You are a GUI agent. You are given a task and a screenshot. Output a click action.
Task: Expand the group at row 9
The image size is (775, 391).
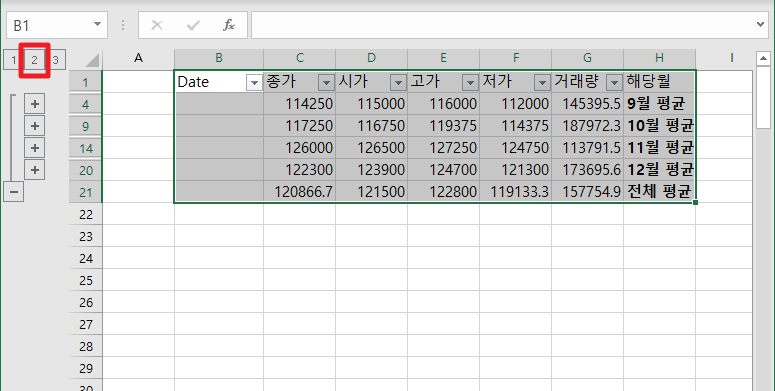(x=35, y=126)
